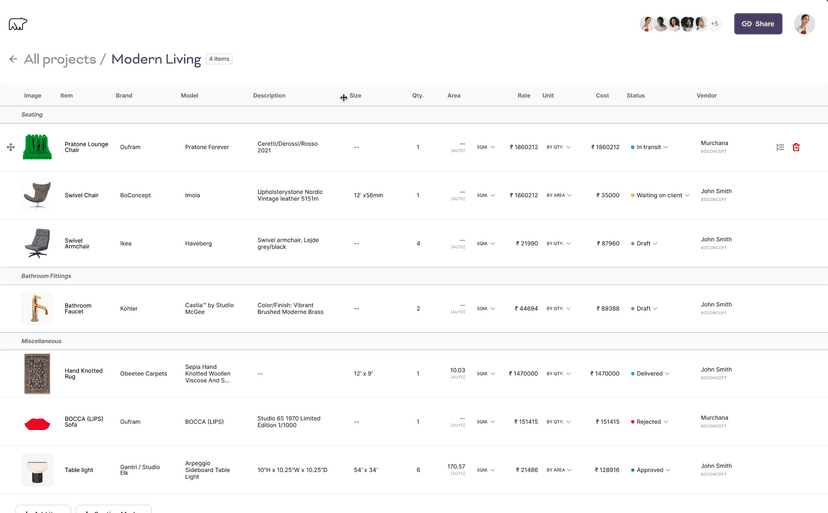Open your profile avatar menu
The width and height of the screenshot is (828, 513).
pos(804,24)
